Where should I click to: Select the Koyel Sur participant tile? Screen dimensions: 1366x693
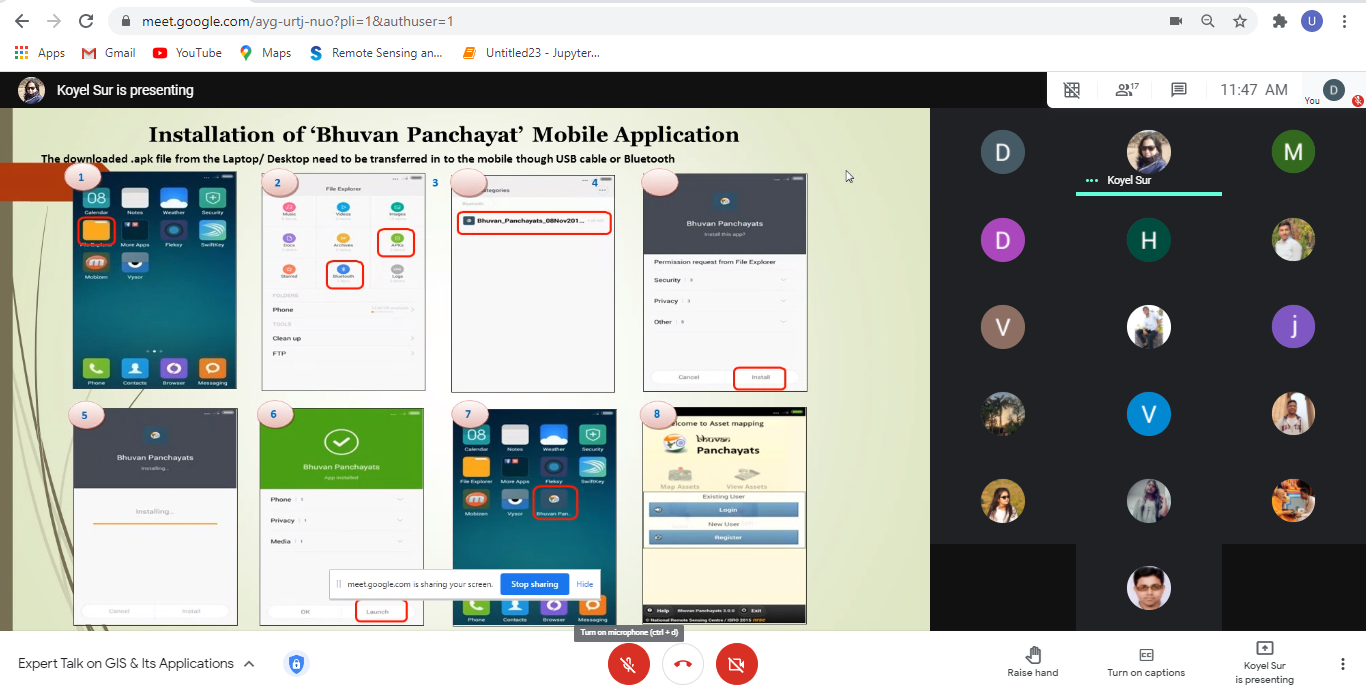pos(1149,152)
